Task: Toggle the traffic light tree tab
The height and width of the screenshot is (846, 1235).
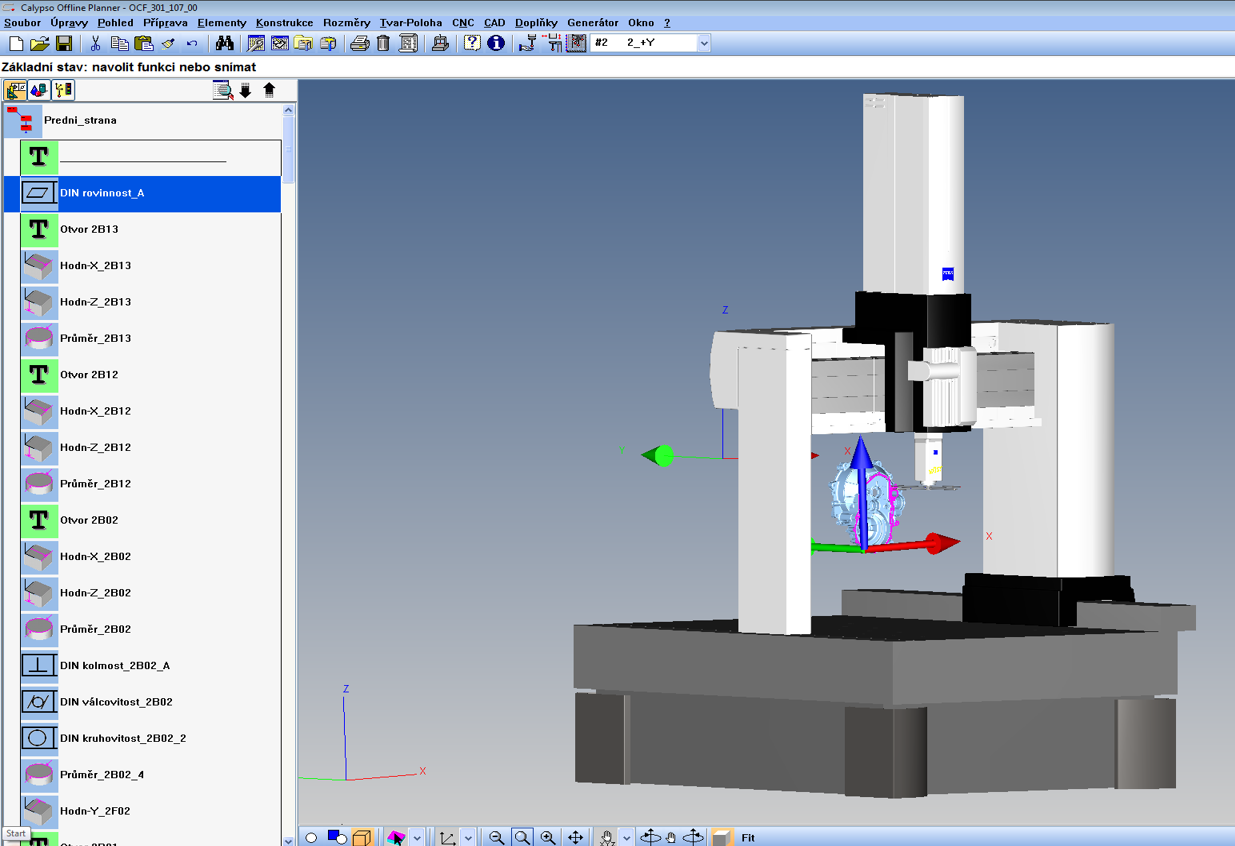Action: tap(63, 90)
